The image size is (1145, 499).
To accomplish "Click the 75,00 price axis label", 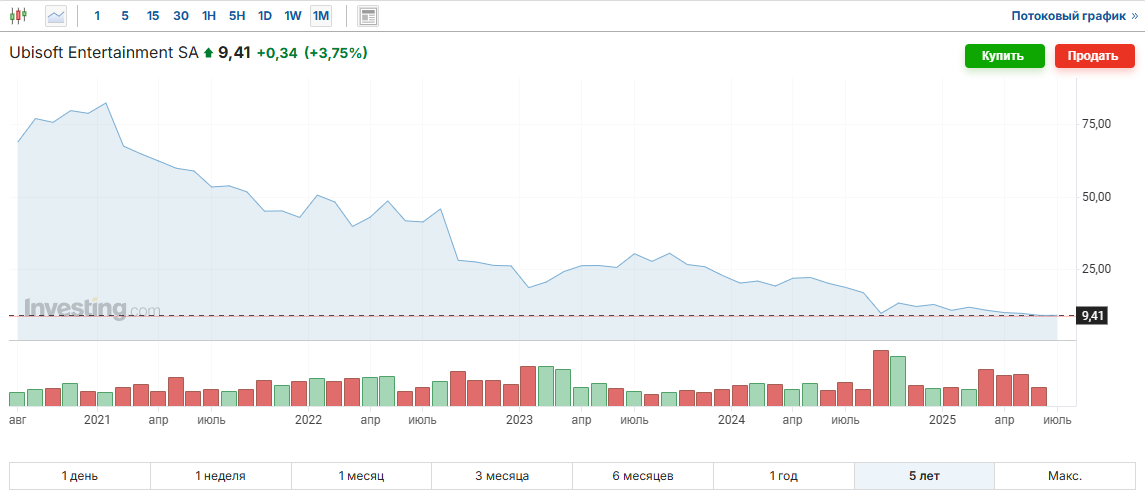I will point(1095,124).
